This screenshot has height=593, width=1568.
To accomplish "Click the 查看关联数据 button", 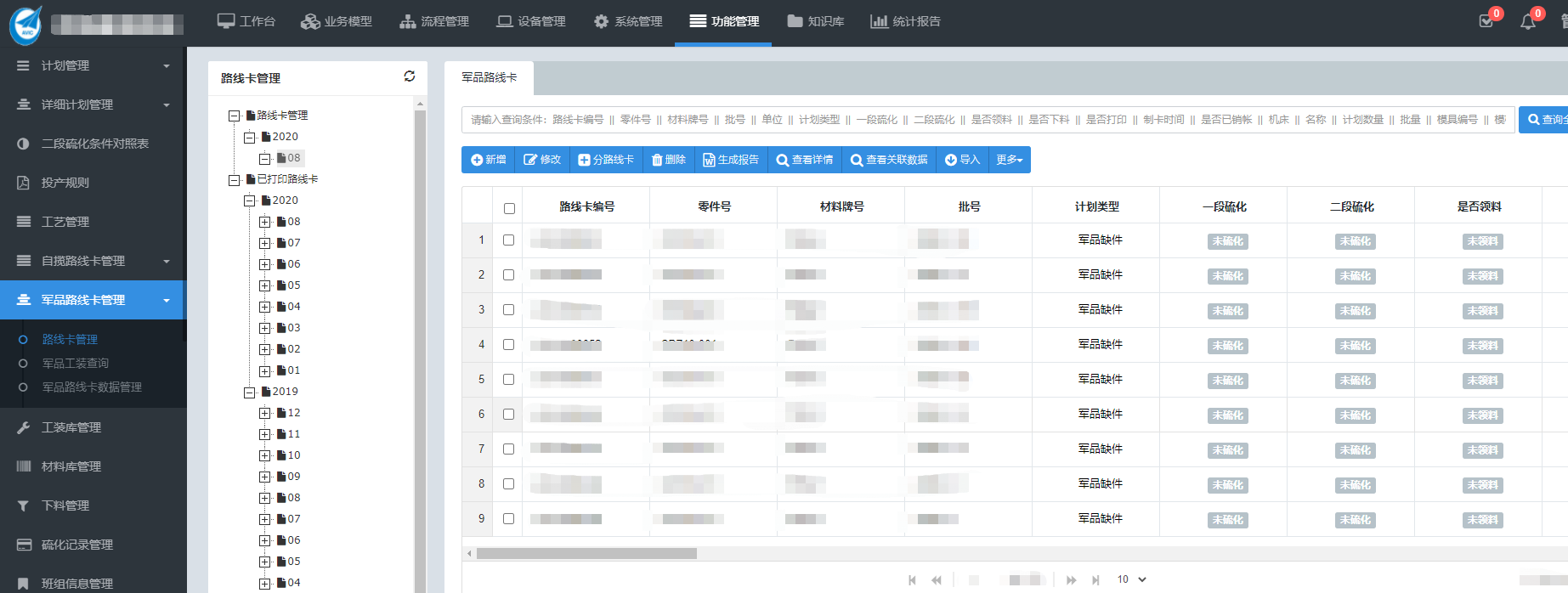I will pyautogui.click(x=889, y=160).
